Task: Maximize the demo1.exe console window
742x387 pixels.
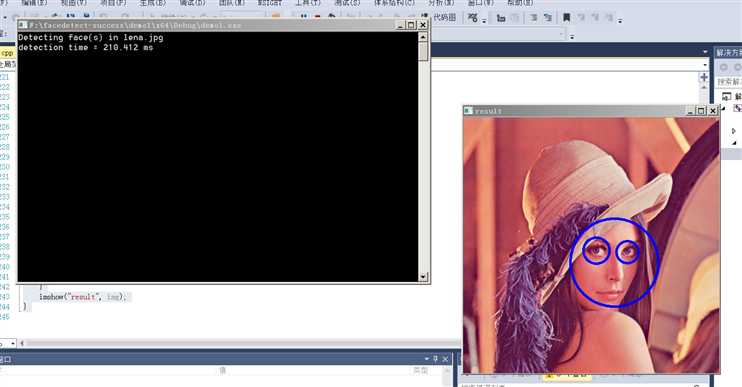Action: click(x=411, y=25)
